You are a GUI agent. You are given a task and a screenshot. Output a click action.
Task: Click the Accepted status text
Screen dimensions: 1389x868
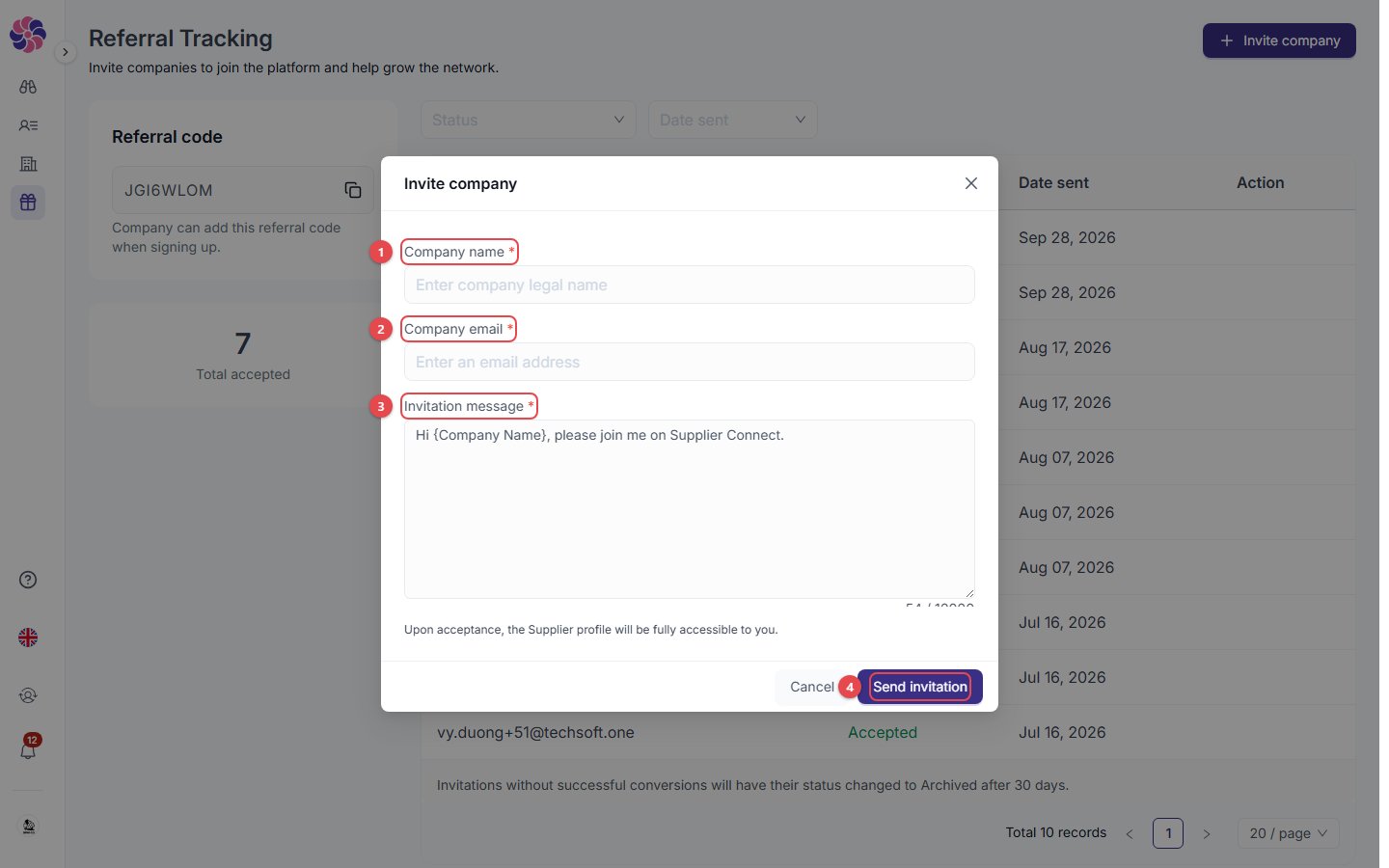883,732
